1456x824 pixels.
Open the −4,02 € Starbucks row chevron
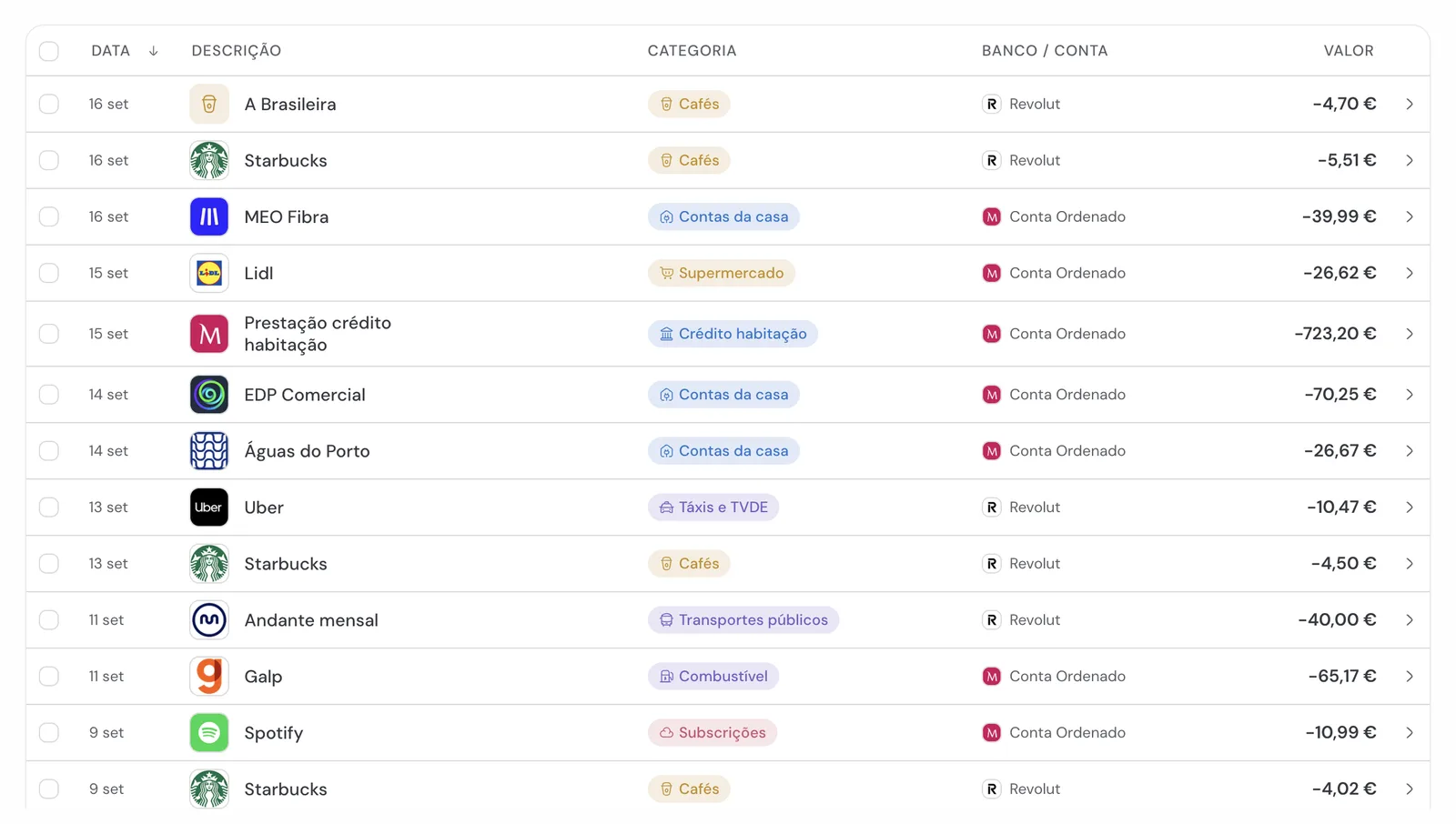click(1410, 789)
